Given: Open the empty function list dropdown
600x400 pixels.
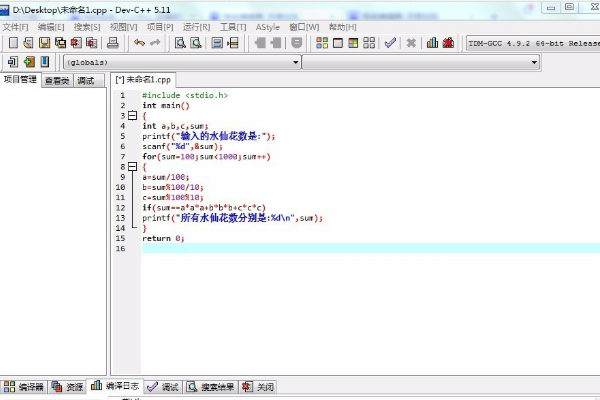Looking at the screenshot, I should pos(421,62).
